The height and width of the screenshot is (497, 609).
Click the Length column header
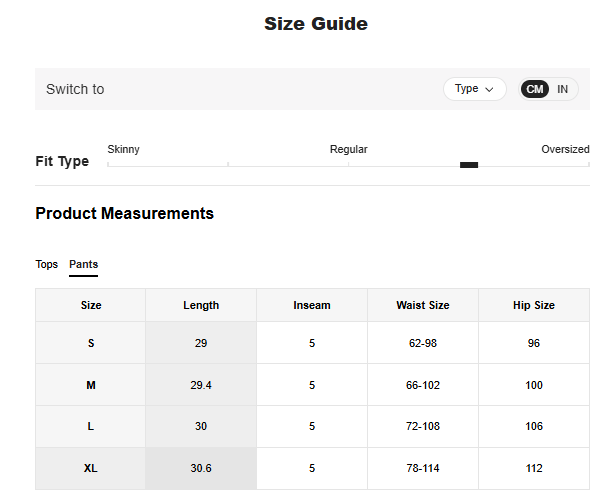click(201, 305)
